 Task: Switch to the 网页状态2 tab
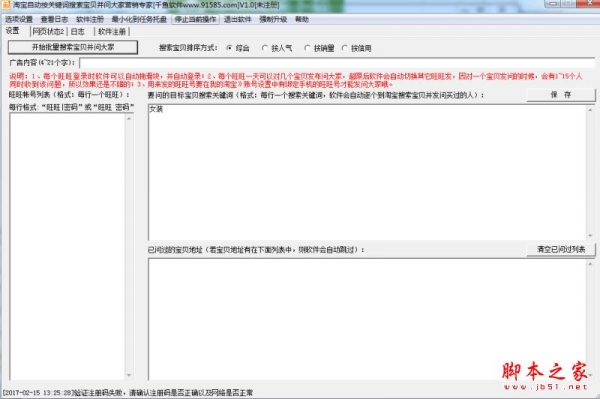[48, 31]
